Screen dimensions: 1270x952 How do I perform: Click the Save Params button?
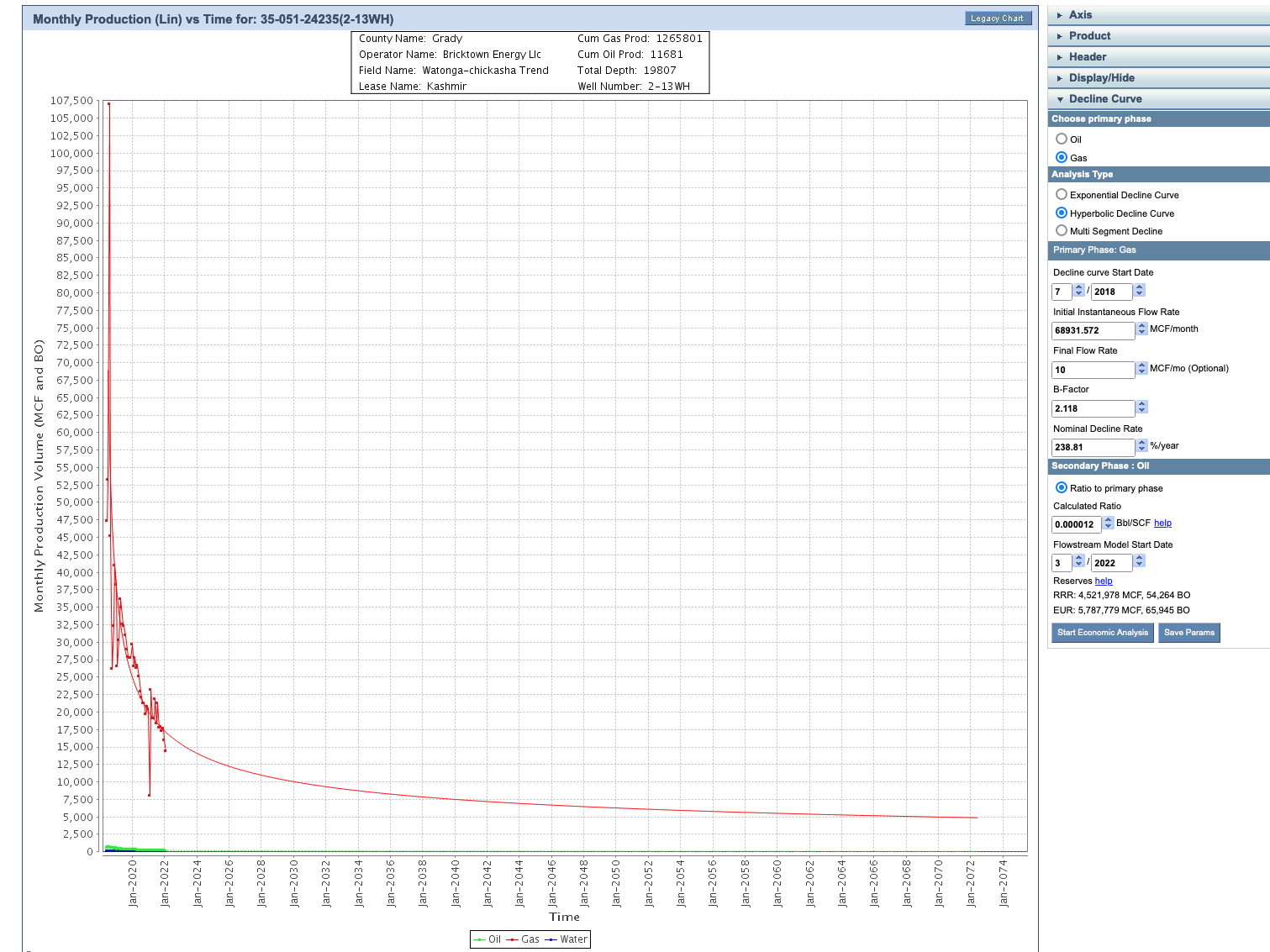pyautogui.click(x=1188, y=633)
